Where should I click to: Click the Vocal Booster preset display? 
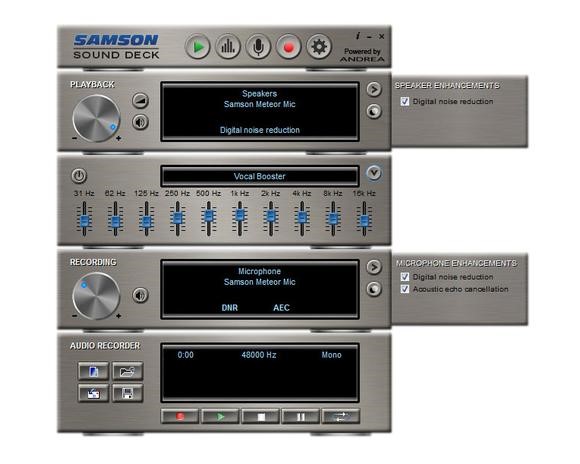coord(260,176)
